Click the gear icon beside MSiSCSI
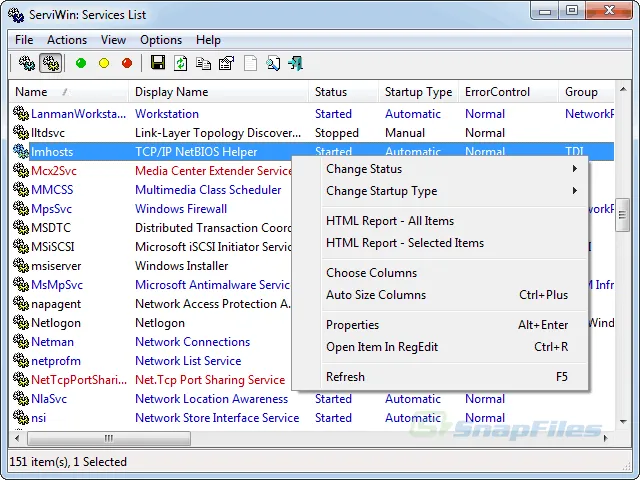 (20, 246)
